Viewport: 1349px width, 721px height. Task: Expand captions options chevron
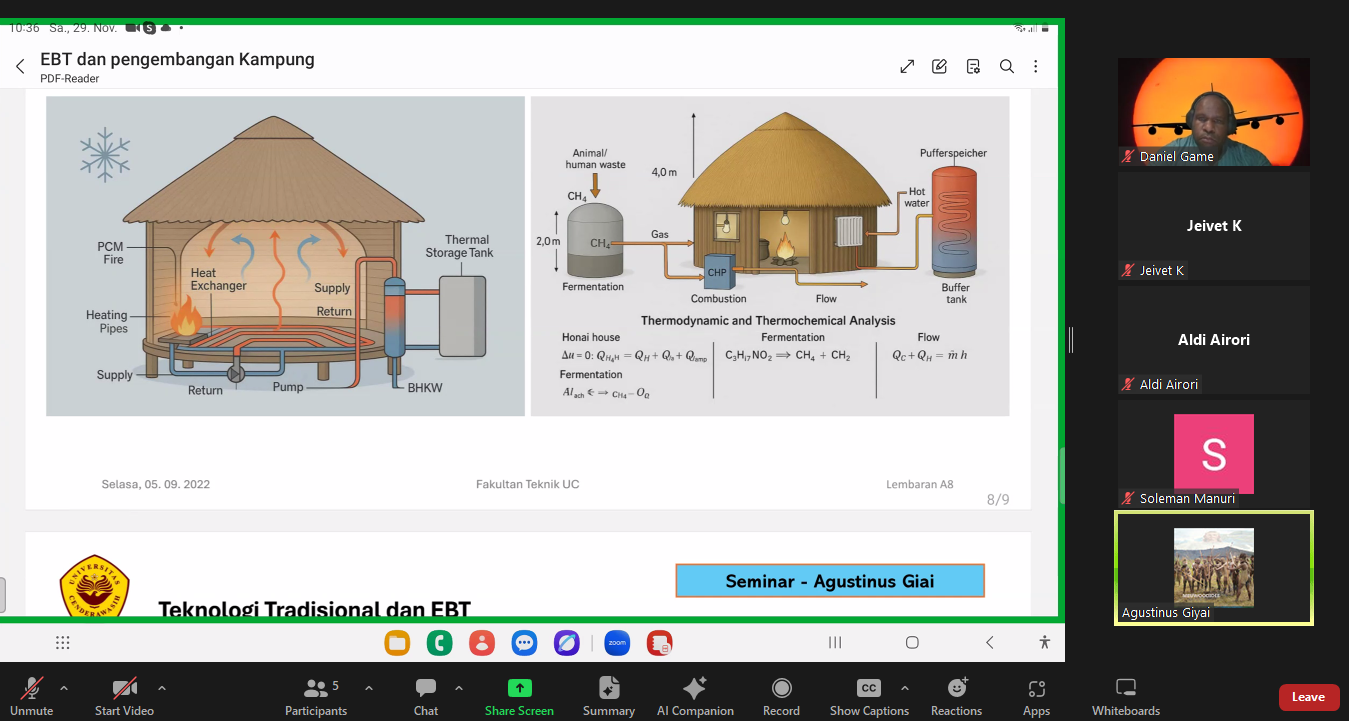click(905, 688)
